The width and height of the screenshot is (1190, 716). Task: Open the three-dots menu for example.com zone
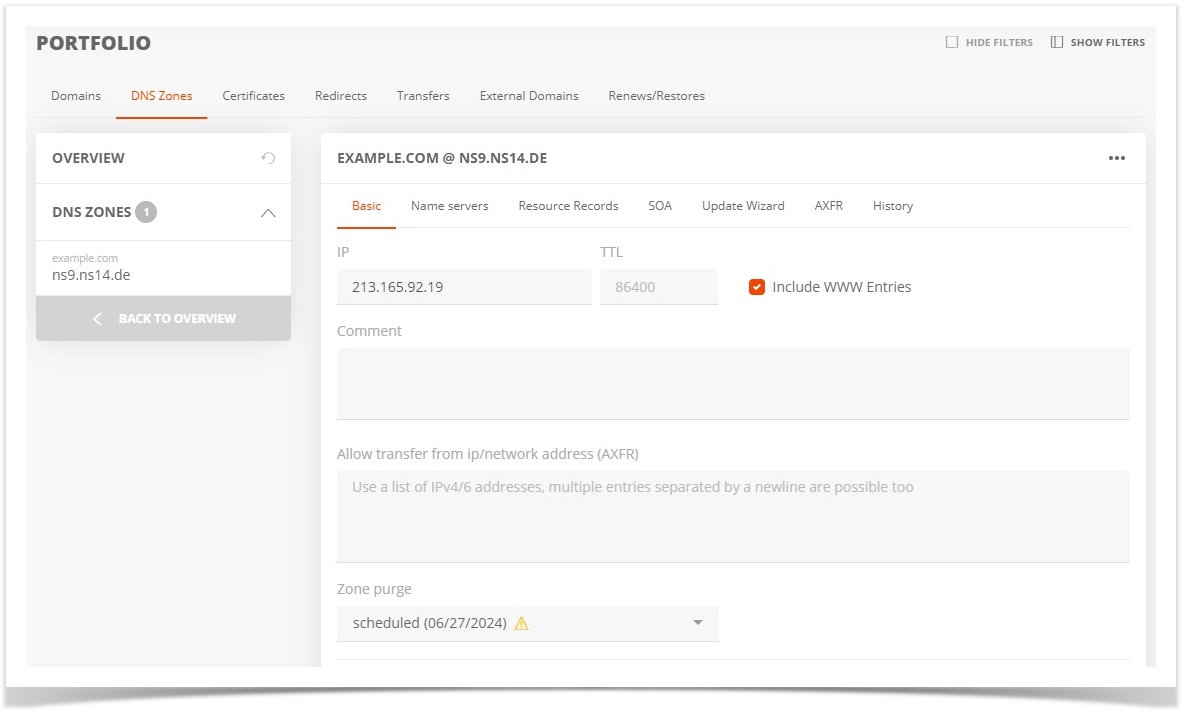(1116, 158)
